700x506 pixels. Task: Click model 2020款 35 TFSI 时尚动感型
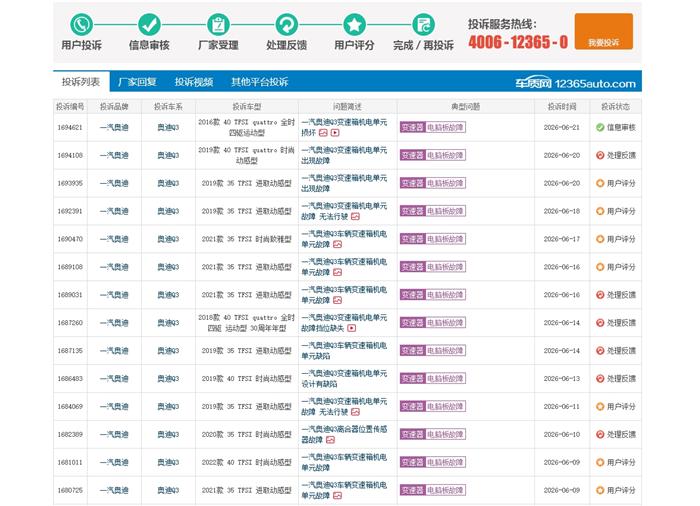246,434
